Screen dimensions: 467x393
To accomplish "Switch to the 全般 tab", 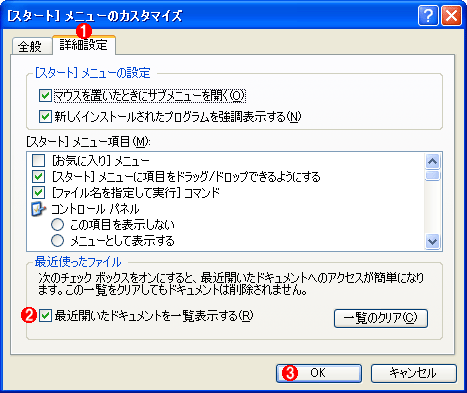I will pyautogui.click(x=30, y=46).
